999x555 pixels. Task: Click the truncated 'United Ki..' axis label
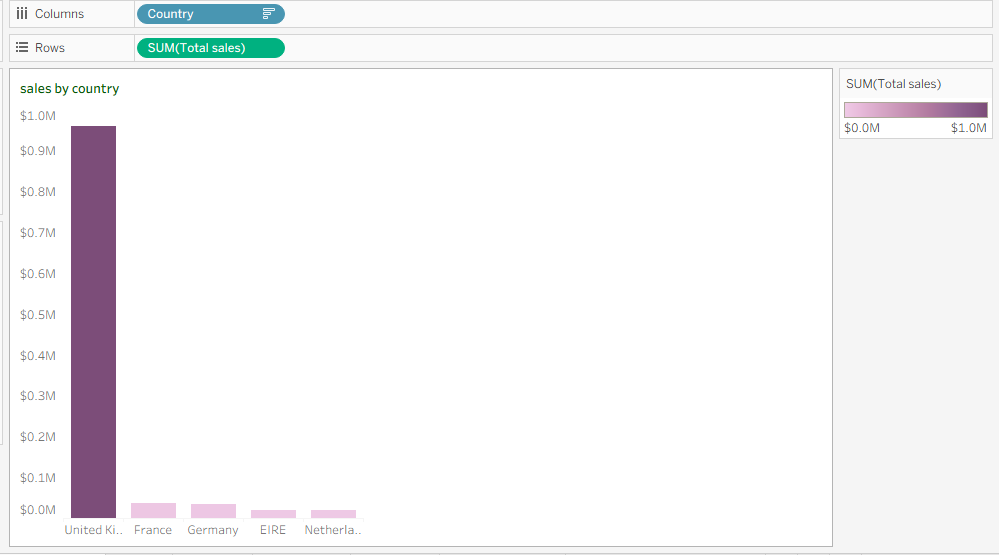[x=93, y=530]
